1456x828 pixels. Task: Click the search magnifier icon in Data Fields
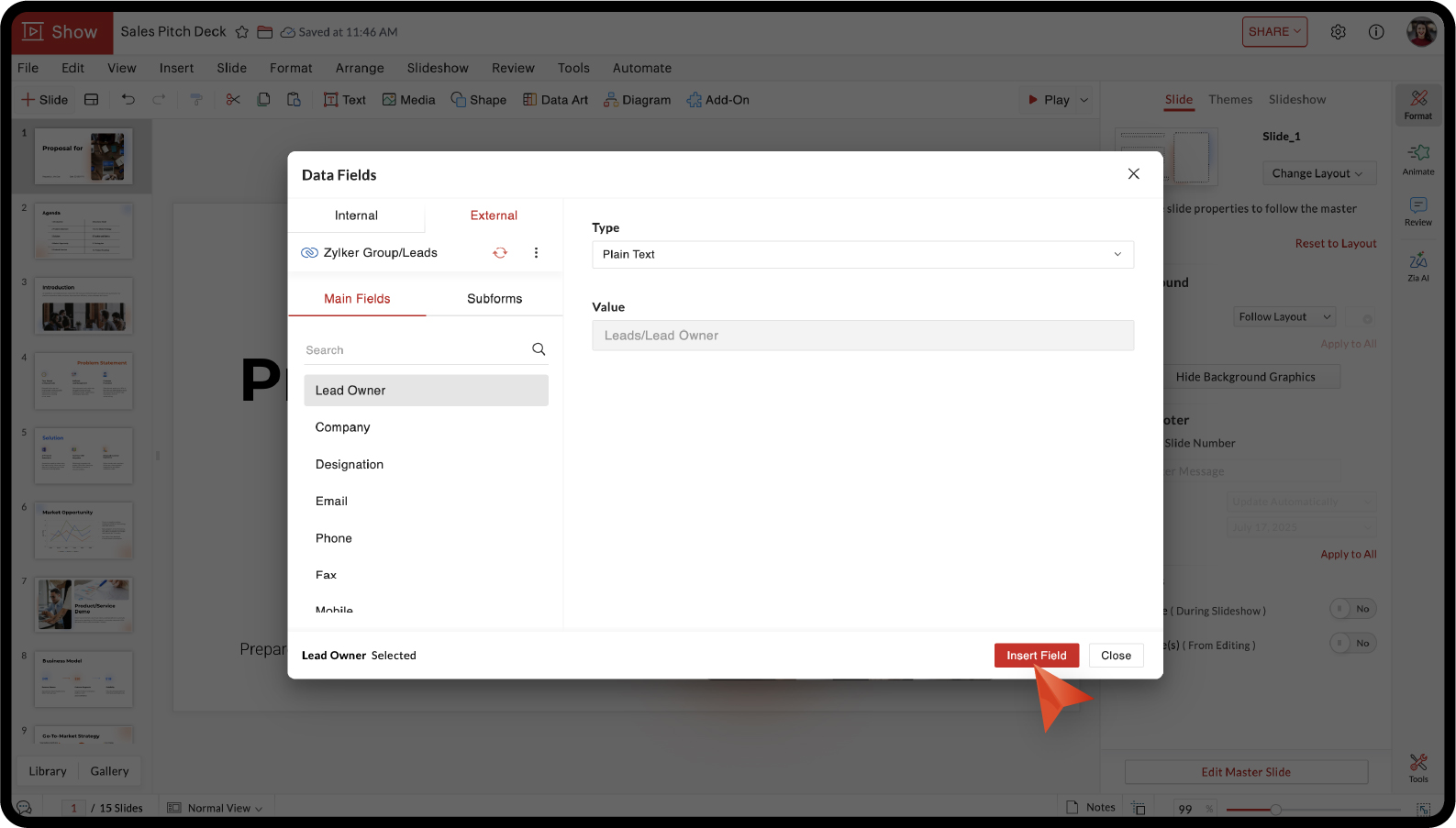pyautogui.click(x=539, y=349)
